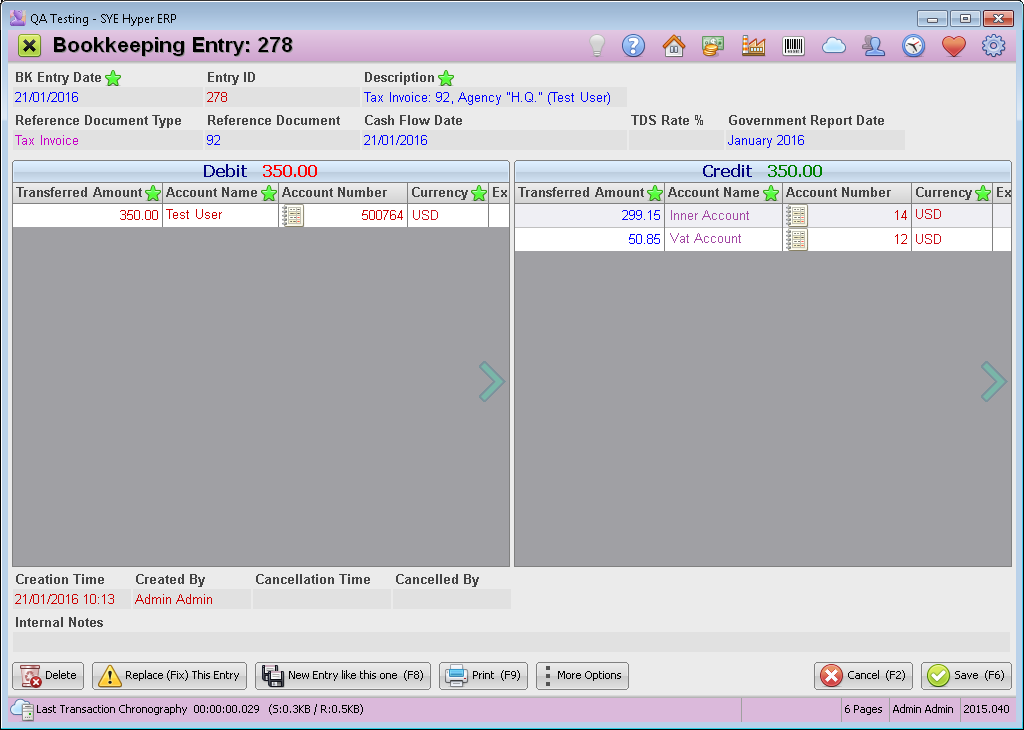1024x730 pixels.
Task: Click the empty TDS Rate % field
Action: pyautogui.click(x=676, y=140)
